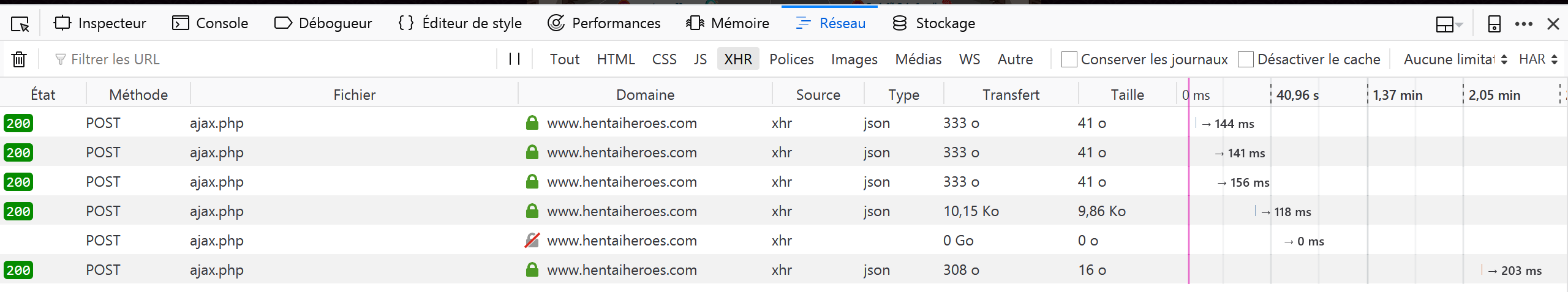Open responsive design mode icon
1568x292 pixels.
[1494, 24]
